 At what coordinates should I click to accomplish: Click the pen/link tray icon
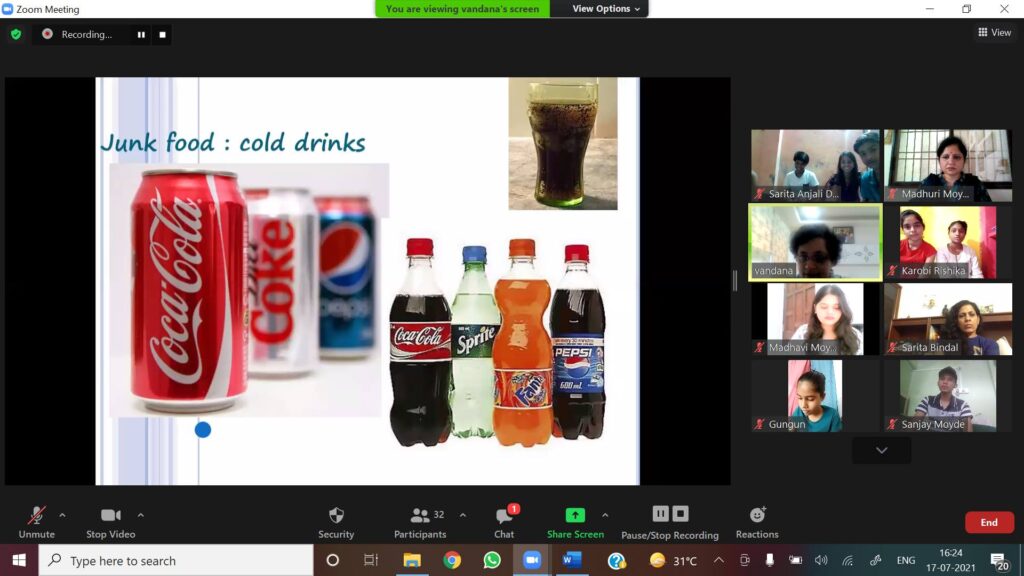pyautogui.click(x=875, y=560)
